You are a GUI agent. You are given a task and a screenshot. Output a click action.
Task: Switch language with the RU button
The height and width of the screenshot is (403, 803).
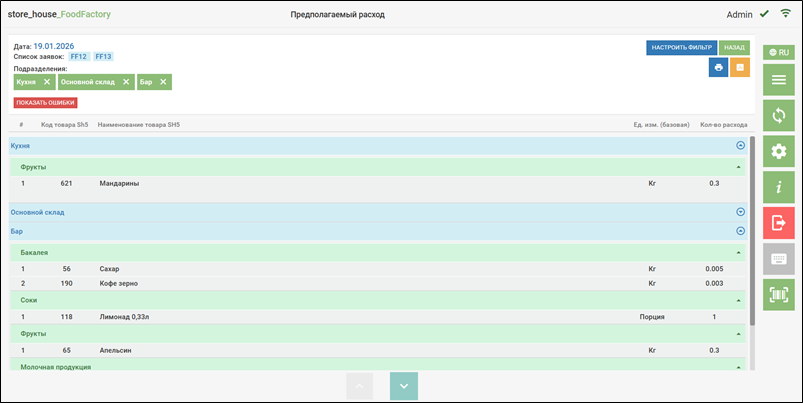[778, 51]
